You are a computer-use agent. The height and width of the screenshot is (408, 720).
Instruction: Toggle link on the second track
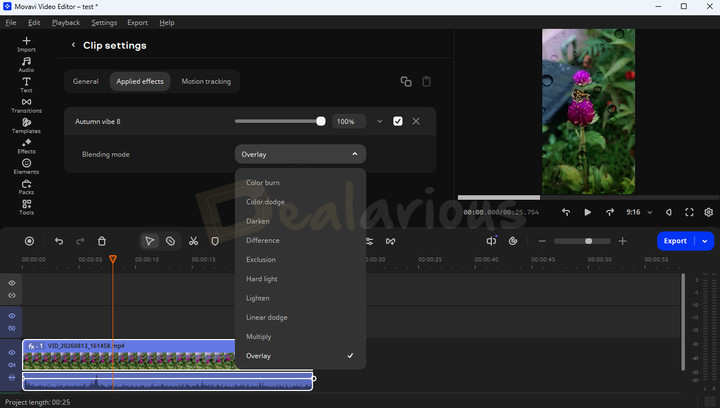click(12, 328)
